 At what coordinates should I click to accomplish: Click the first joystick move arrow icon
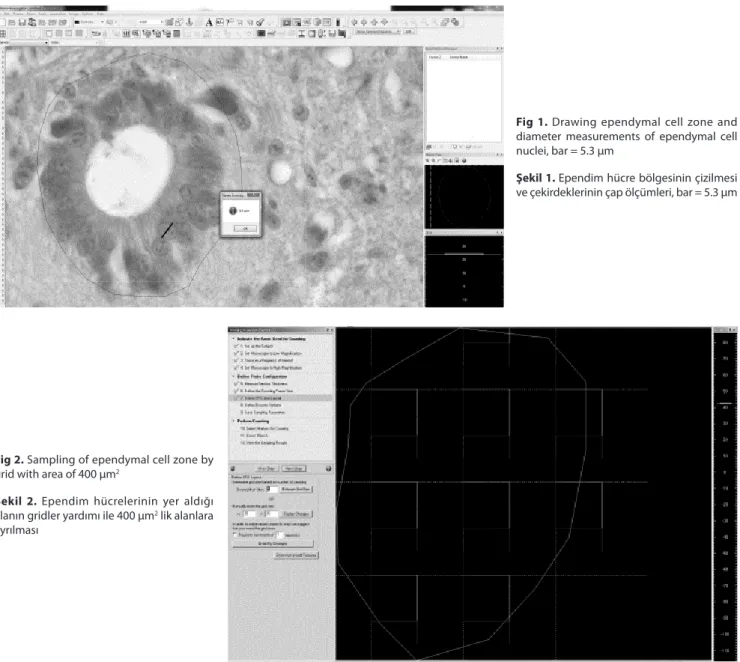pos(354,22)
